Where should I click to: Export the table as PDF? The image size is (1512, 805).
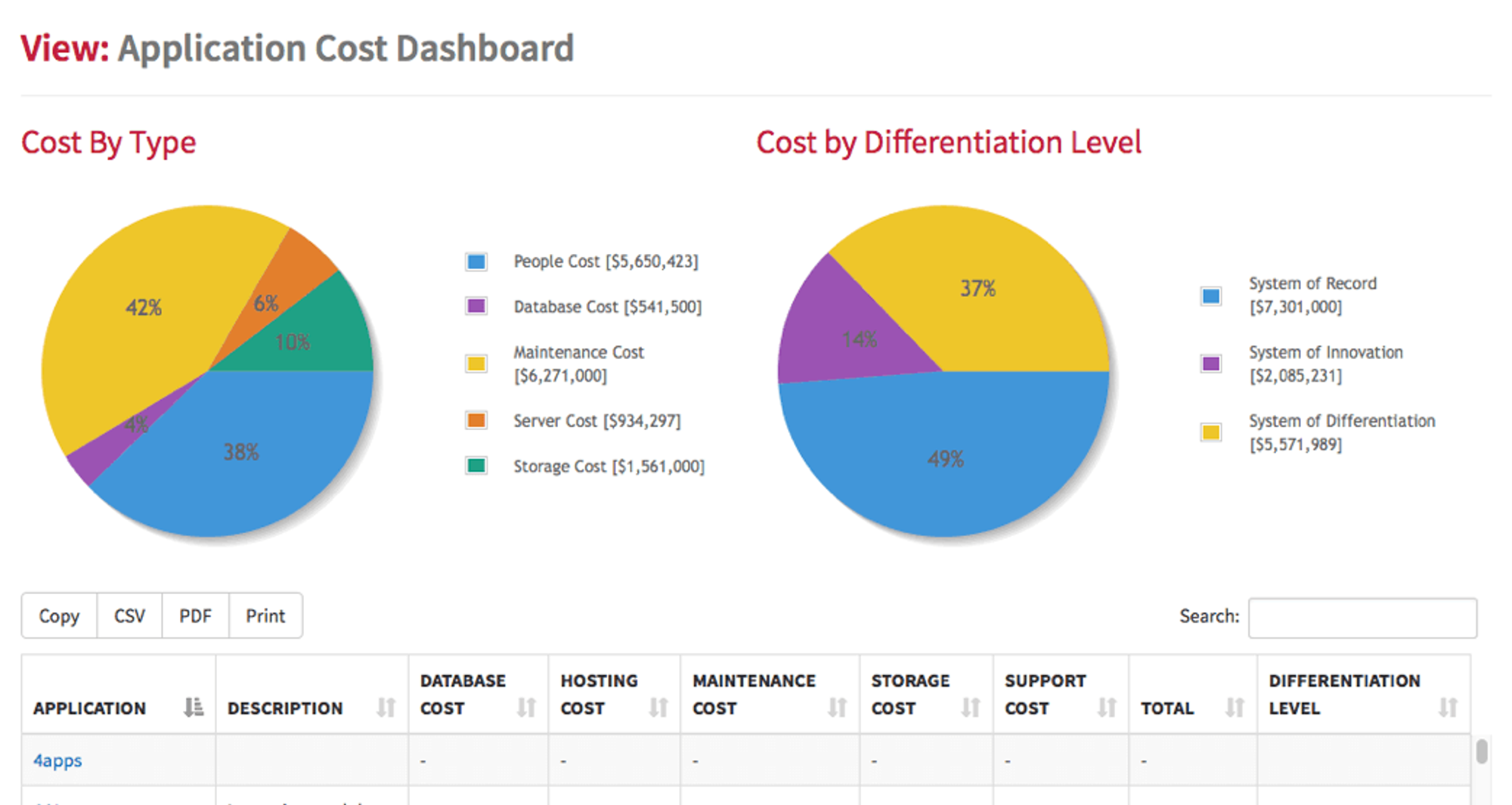click(x=195, y=616)
